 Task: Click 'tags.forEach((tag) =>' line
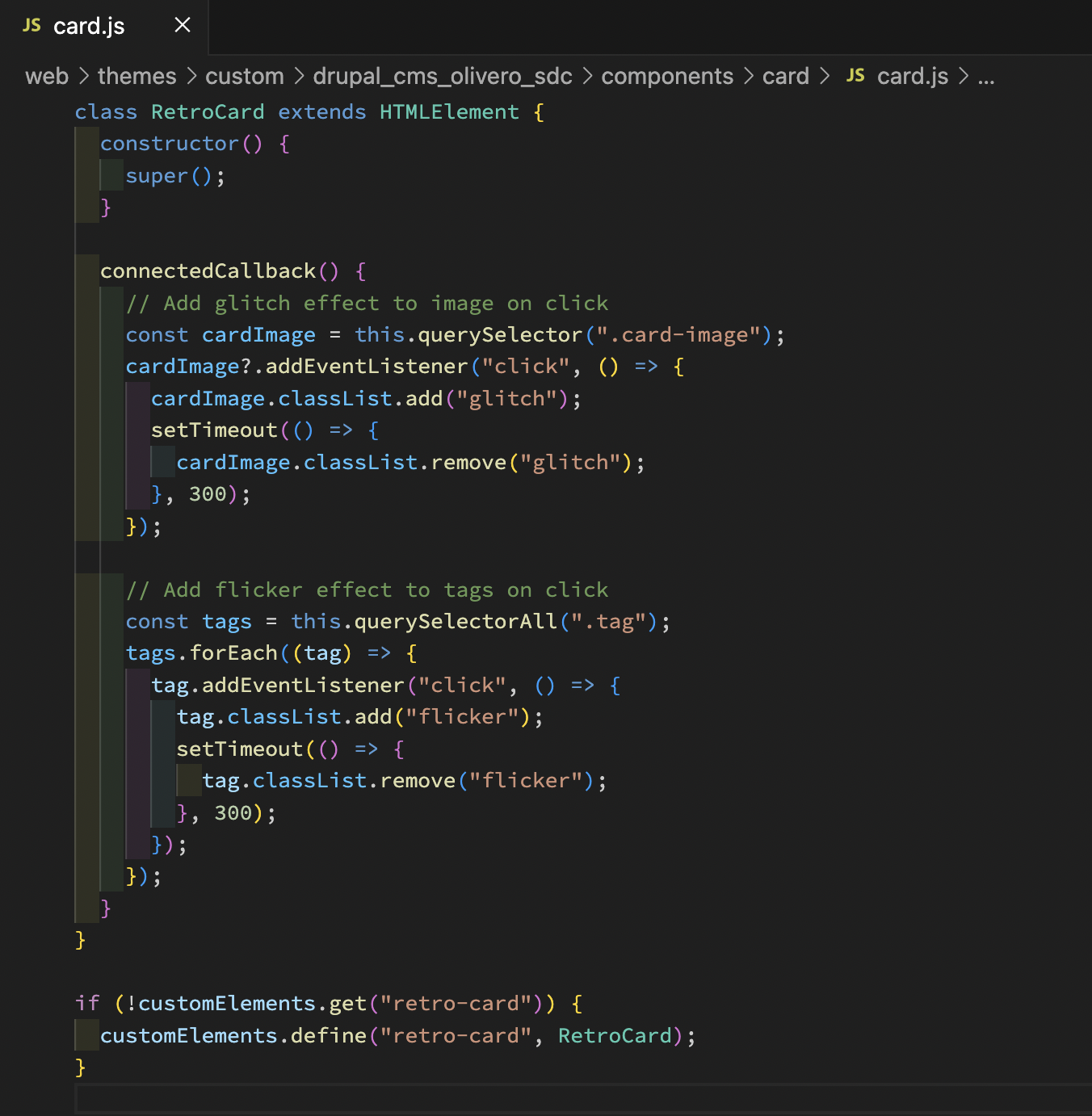coord(271,653)
